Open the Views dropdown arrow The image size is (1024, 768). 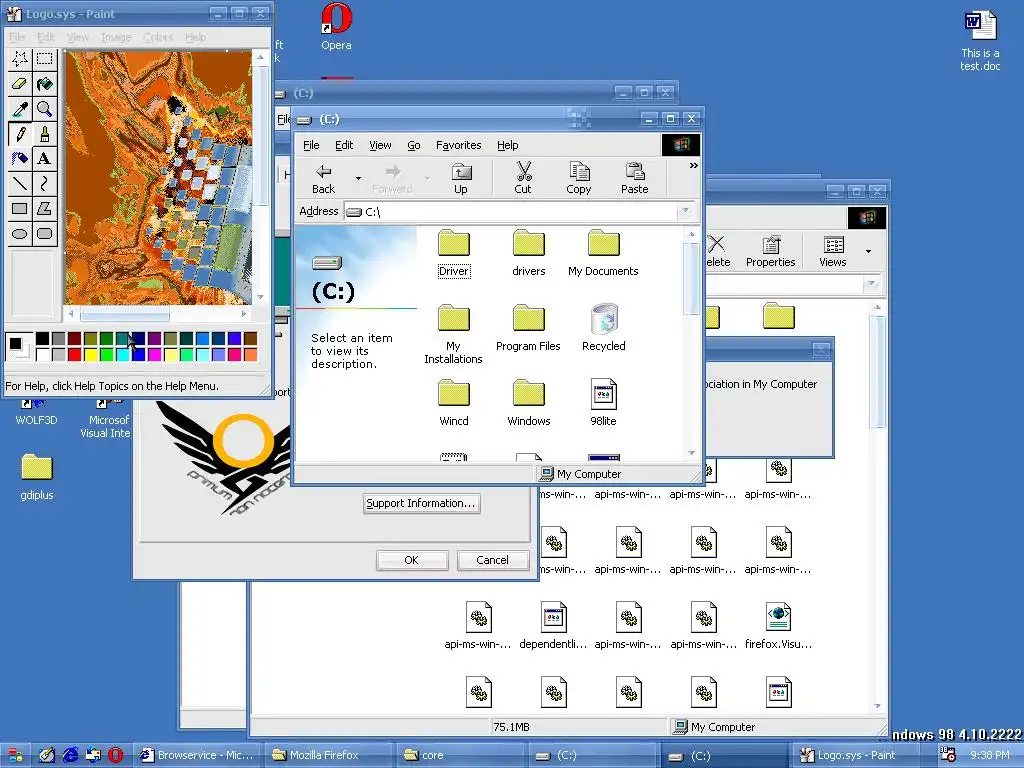[868, 251]
